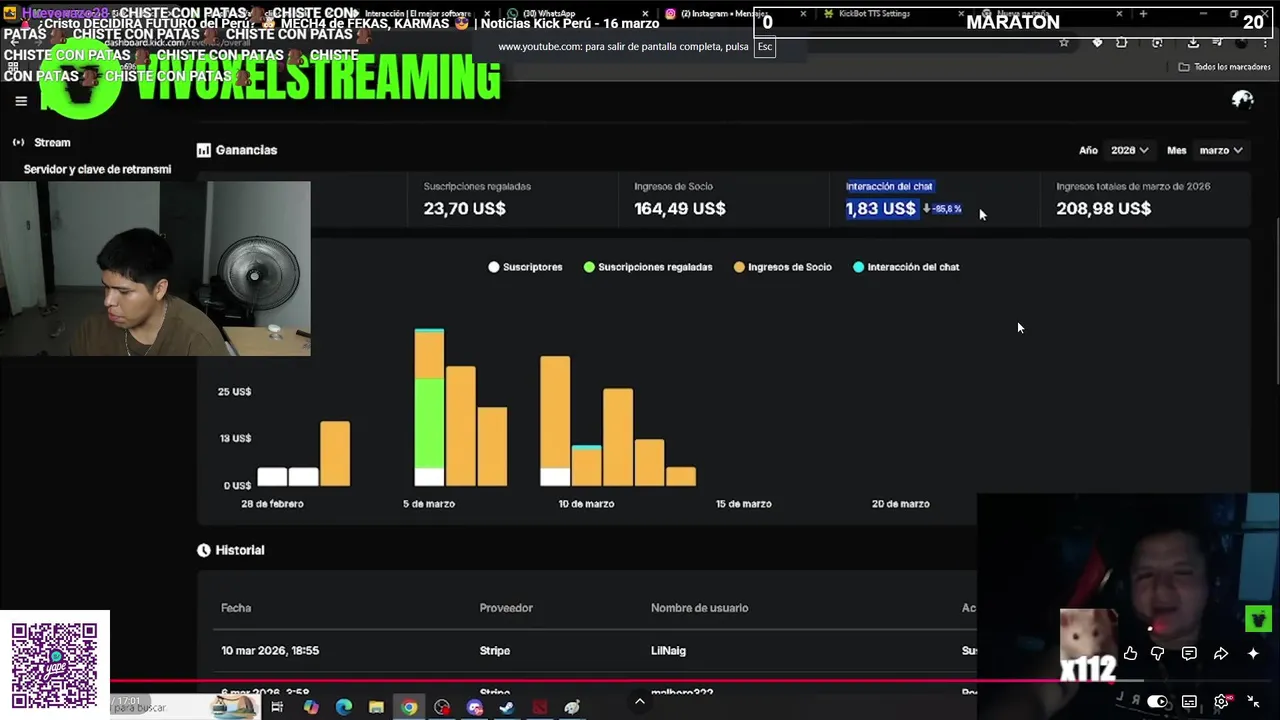The image size is (1280, 720).
Task: Open the profile avatar at top right
Action: 1243,99
